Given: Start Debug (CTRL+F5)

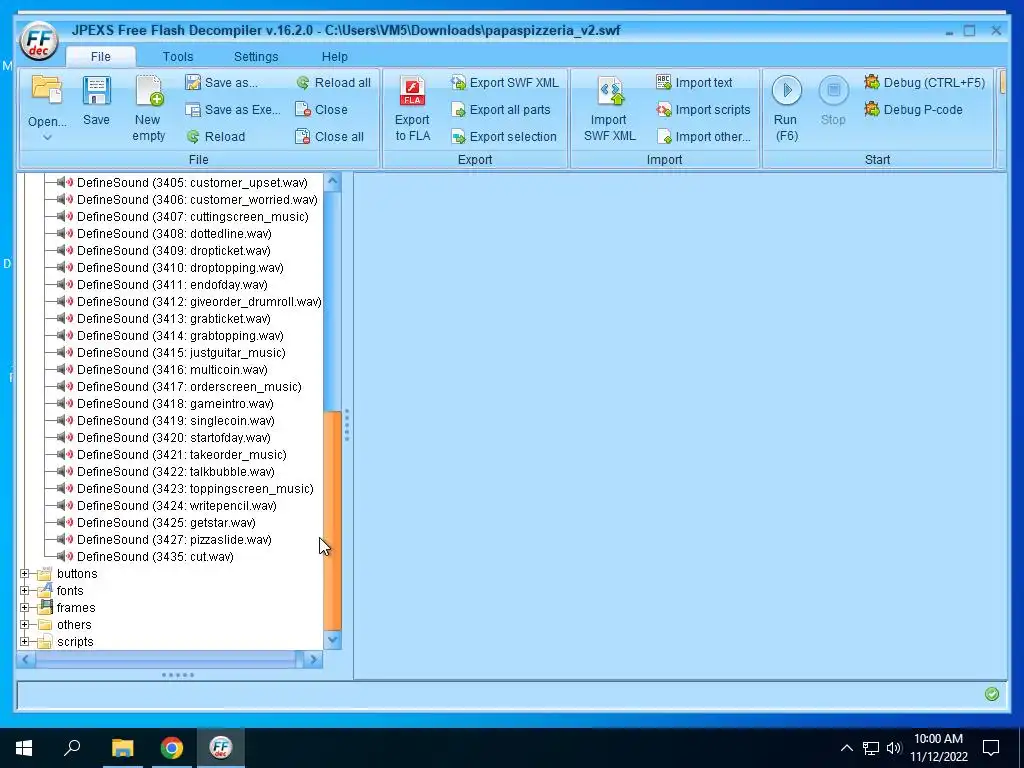Looking at the screenshot, I should [924, 82].
